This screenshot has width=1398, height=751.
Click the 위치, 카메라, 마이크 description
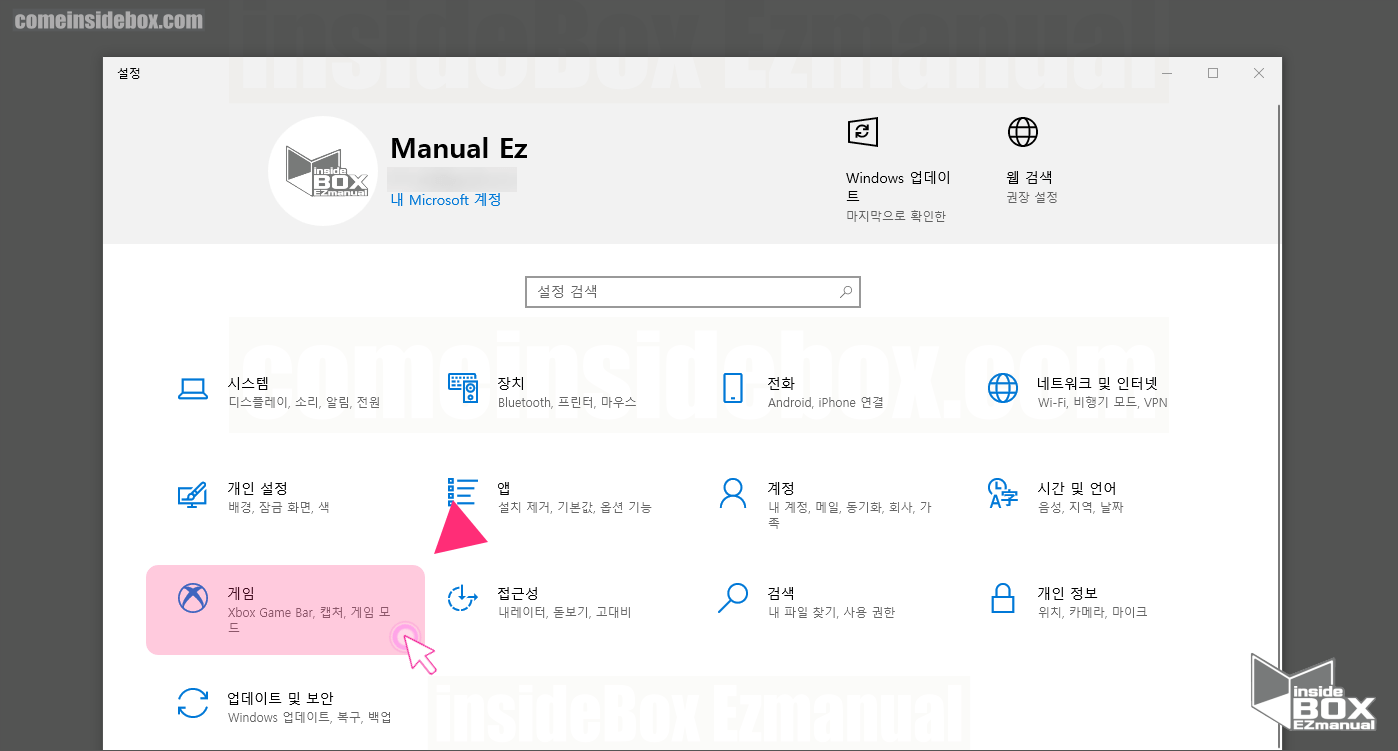[x=1092, y=613]
